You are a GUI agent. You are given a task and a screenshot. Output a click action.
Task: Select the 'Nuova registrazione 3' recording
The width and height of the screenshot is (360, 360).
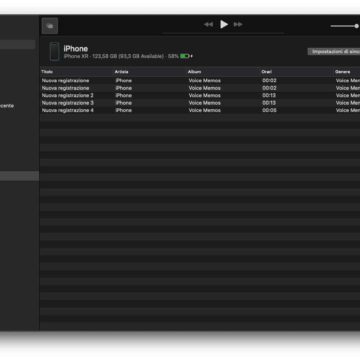pos(68,103)
